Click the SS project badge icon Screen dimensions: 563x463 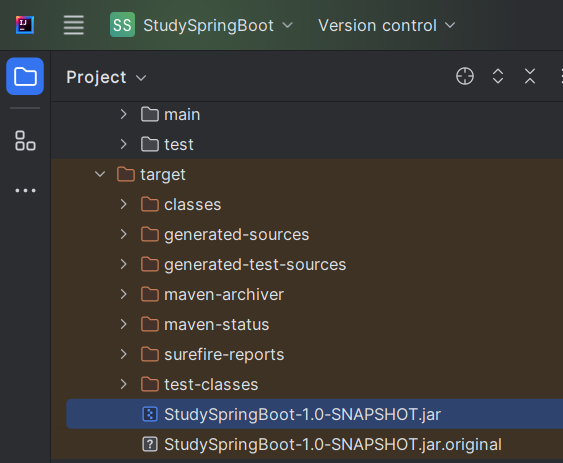coord(122,25)
